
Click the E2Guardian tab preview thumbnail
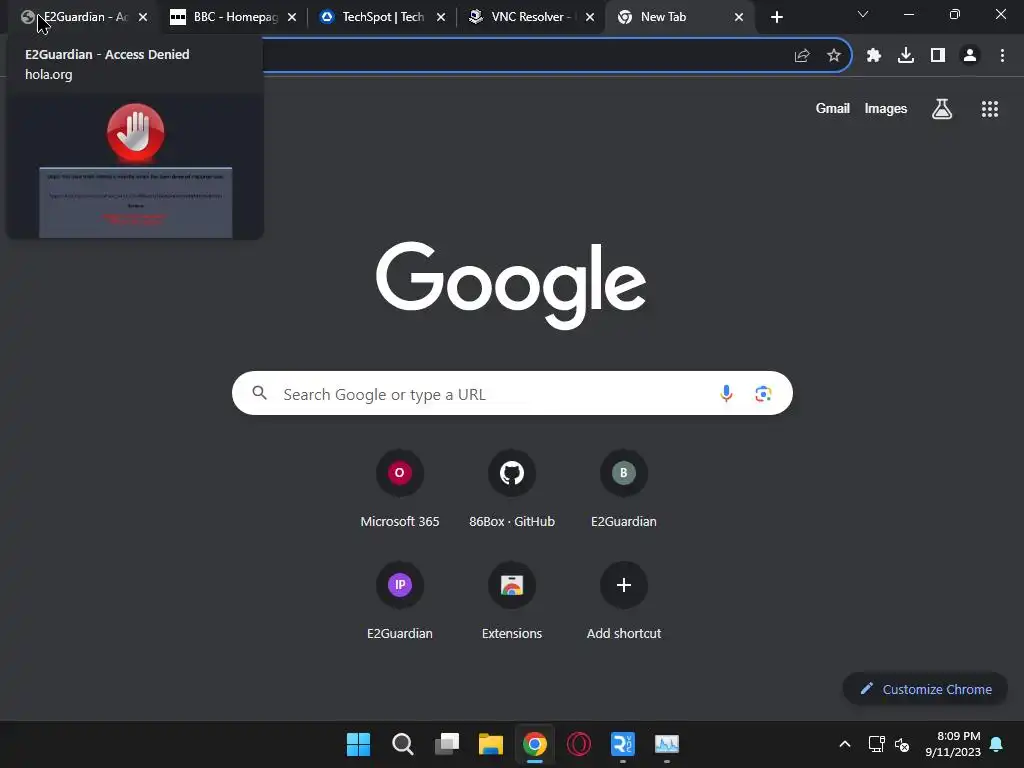click(x=135, y=169)
